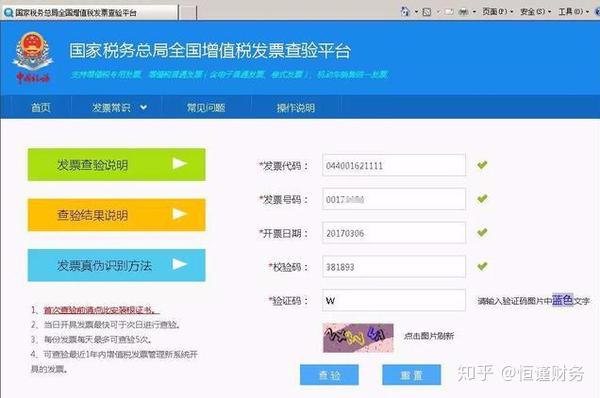Click note 可查验最近1年内增值税发票管理新系统开具的发票

(114, 362)
